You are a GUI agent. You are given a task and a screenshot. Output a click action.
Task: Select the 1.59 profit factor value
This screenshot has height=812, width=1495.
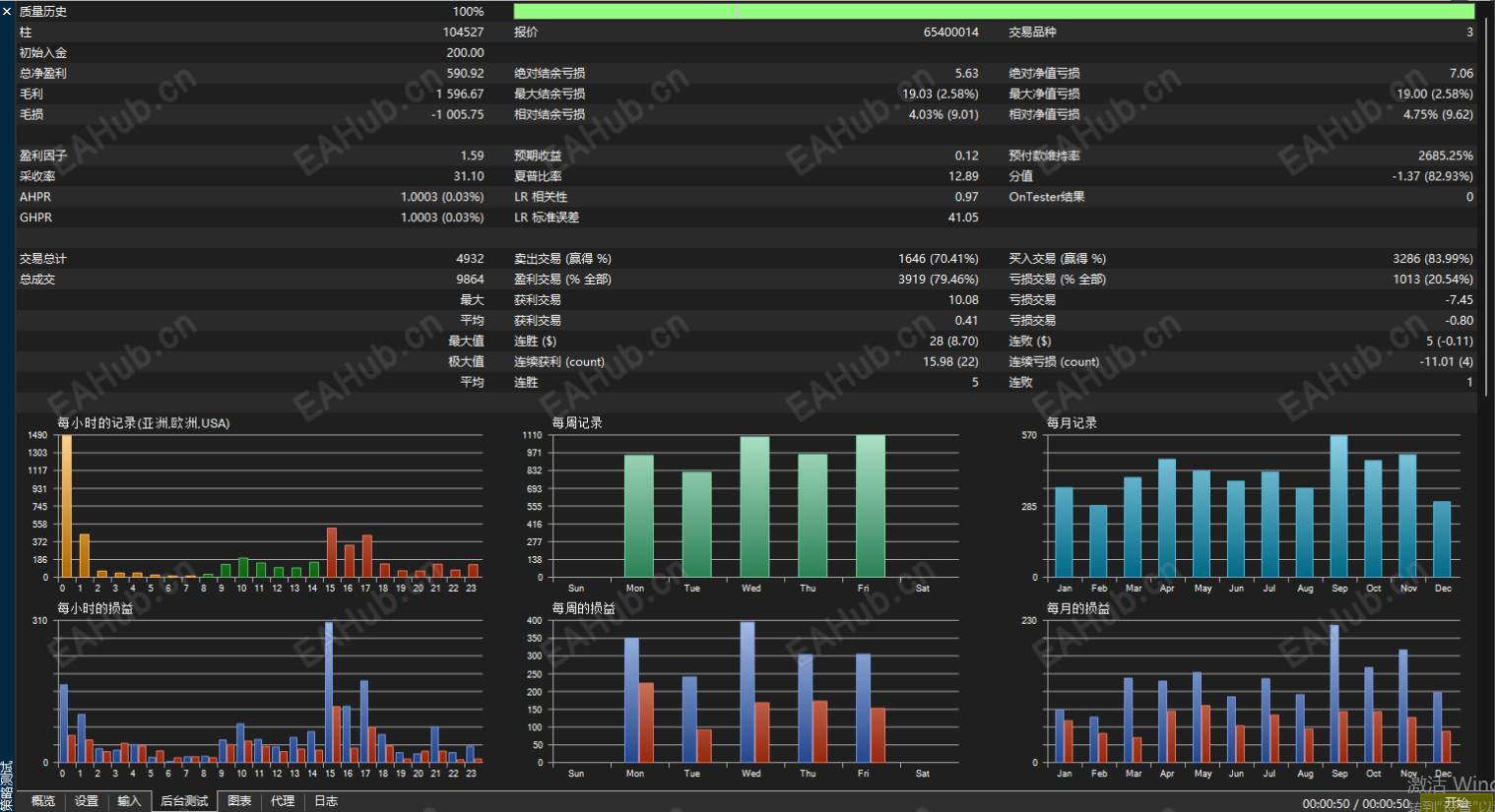(472, 156)
